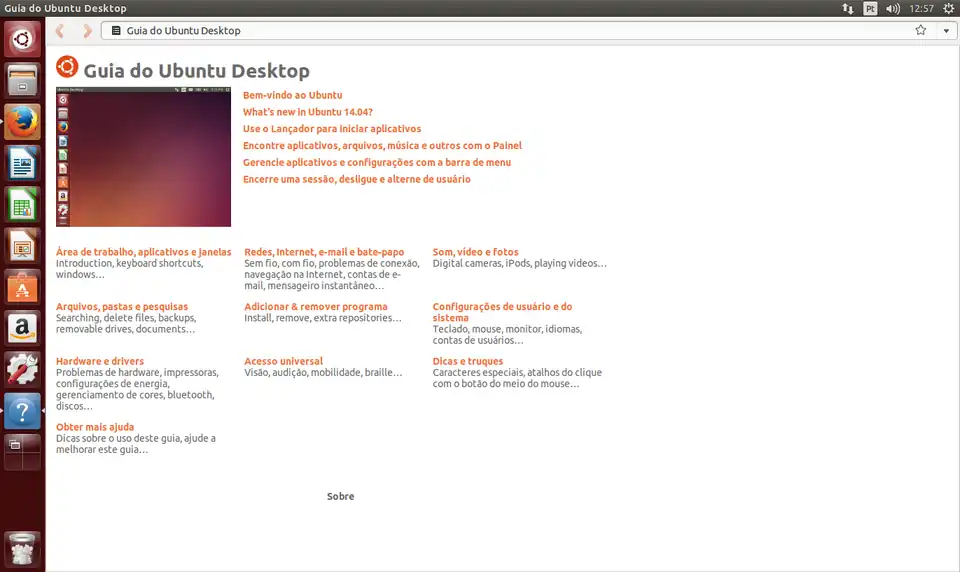Screen dimensions: 960x572
Task: Click the network connection indicator
Action: (x=848, y=9)
